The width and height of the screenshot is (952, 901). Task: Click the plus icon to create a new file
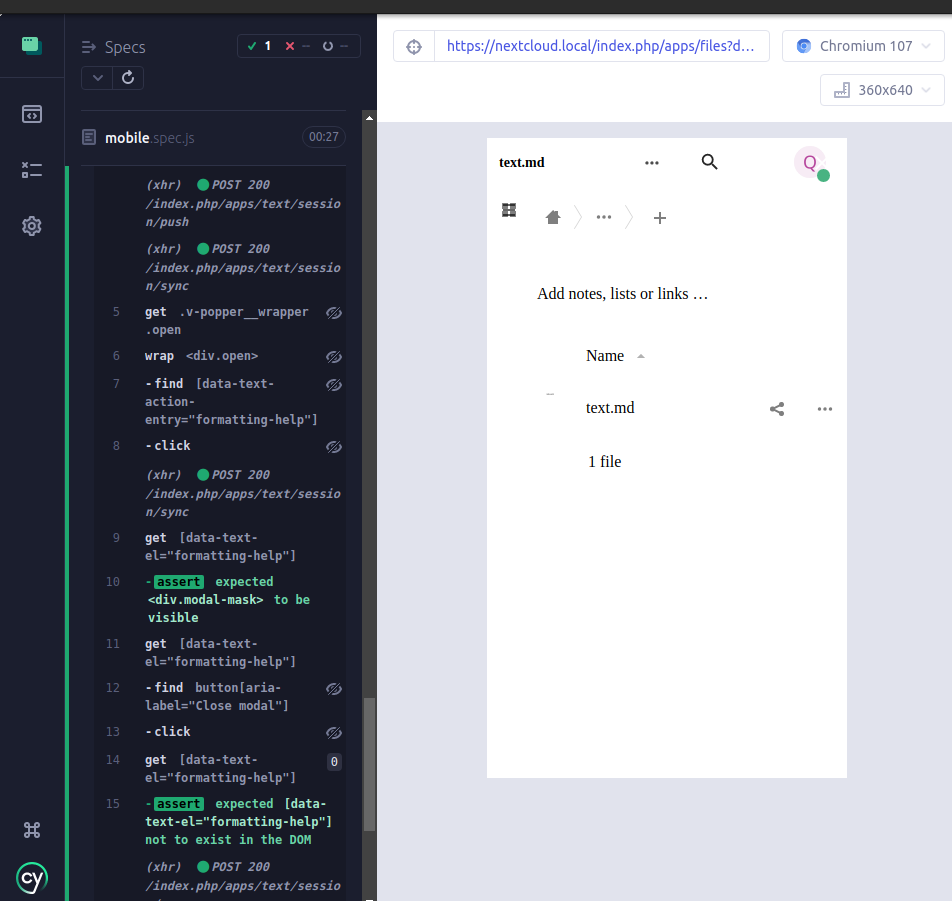pos(659,217)
